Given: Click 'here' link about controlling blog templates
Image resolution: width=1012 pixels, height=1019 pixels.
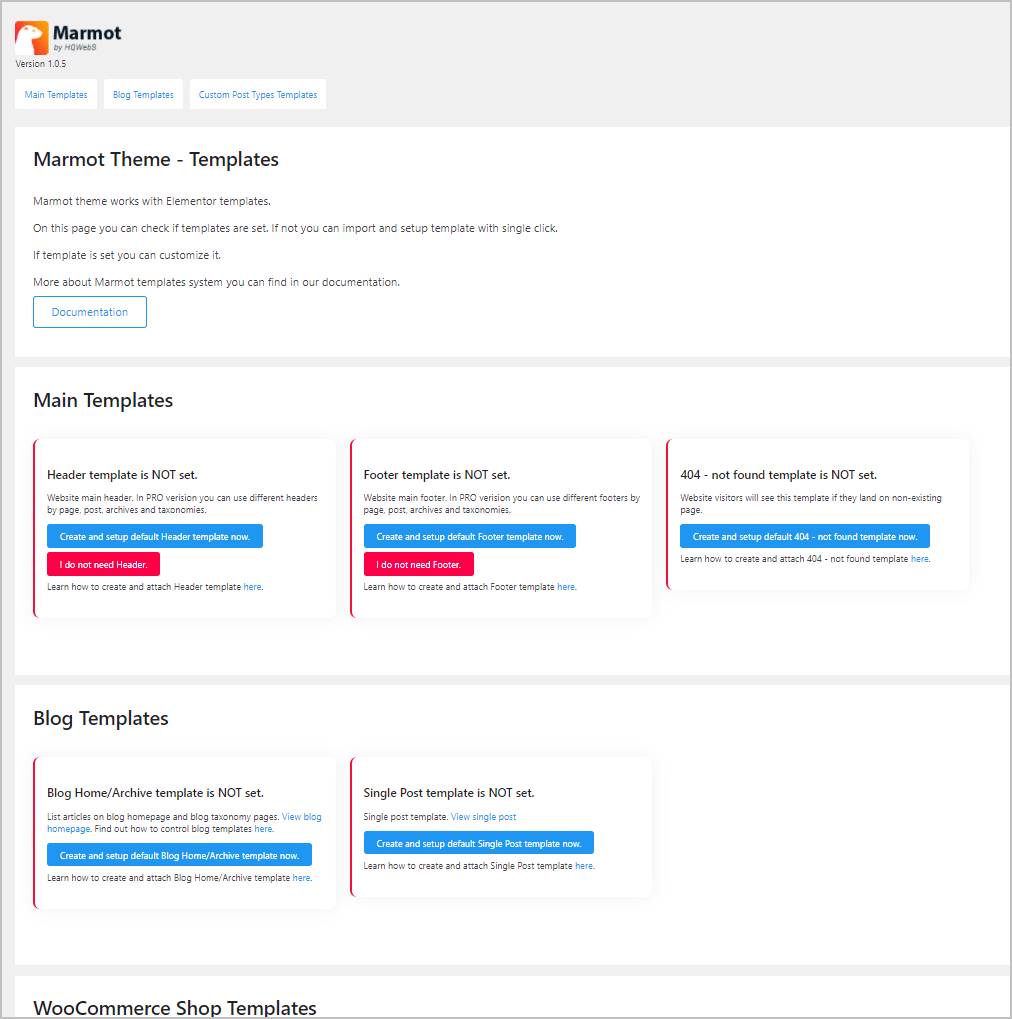Looking at the screenshot, I should click(263, 829).
